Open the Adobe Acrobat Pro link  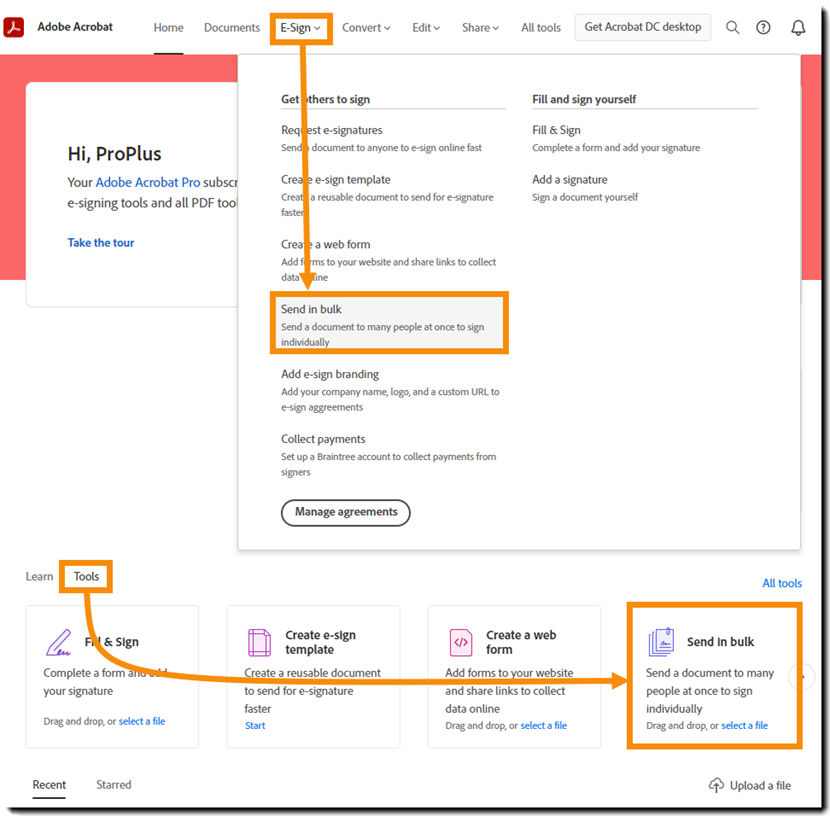pos(148,183)
